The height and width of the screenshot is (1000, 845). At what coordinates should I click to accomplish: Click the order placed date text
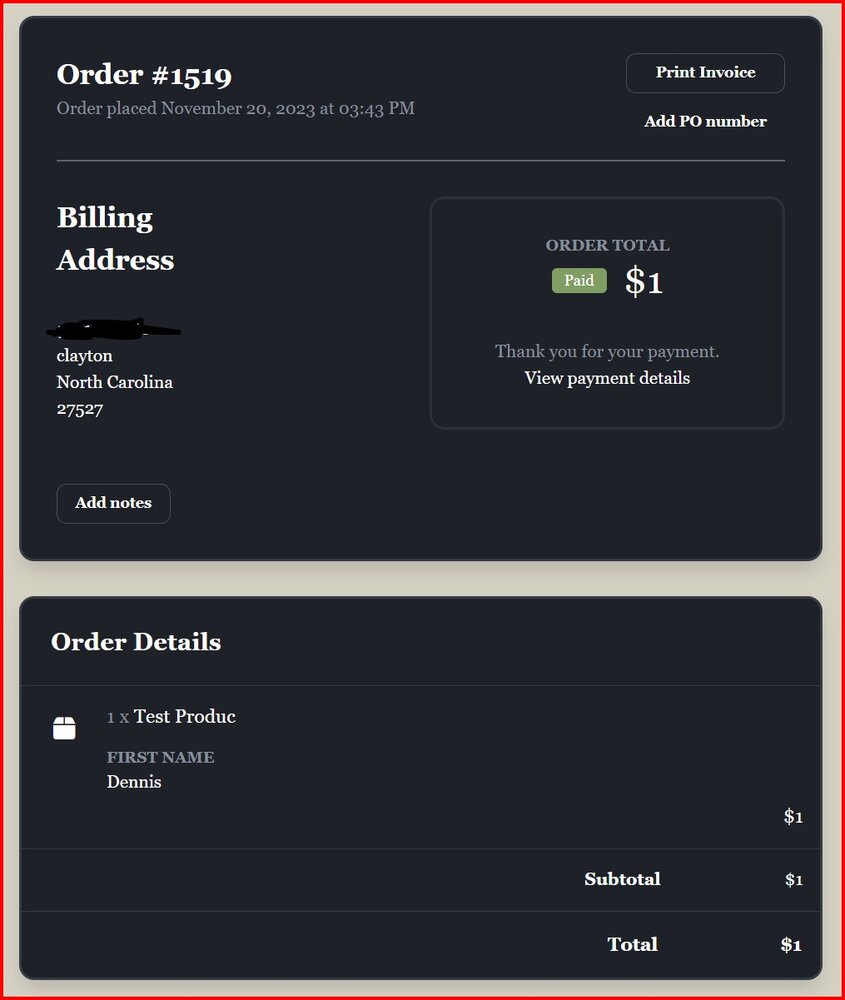(235, 108)
